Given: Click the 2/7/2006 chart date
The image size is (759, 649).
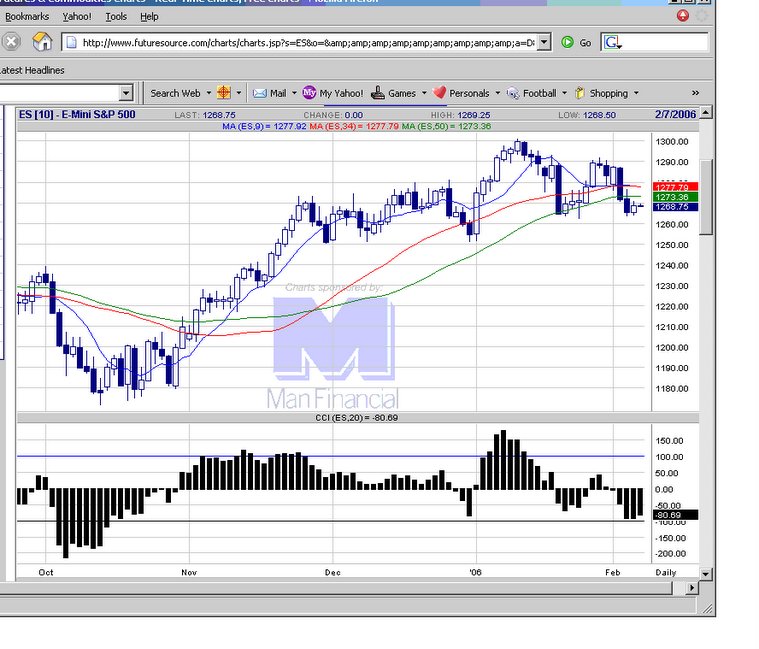Looking at the screenshot, I should click(x=675, y=115).
